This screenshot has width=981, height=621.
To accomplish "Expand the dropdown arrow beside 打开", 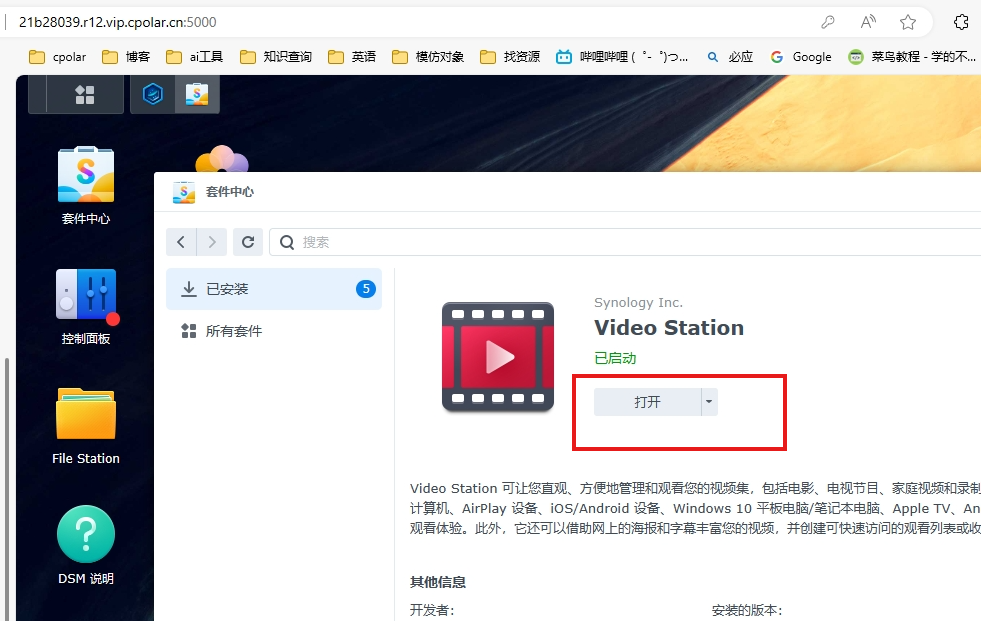I will tap(709, 401).
